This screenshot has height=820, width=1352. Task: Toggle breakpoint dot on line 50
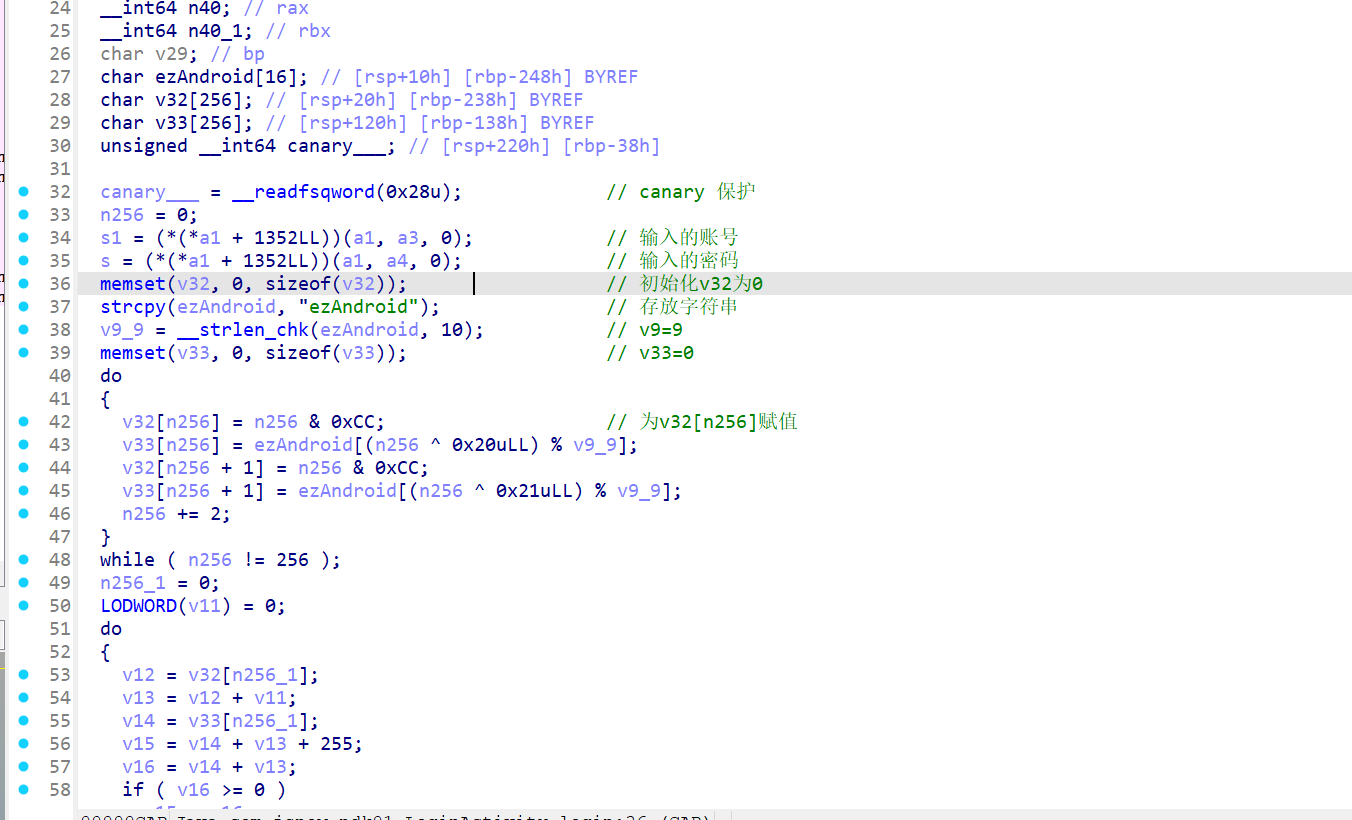point(24,606)
